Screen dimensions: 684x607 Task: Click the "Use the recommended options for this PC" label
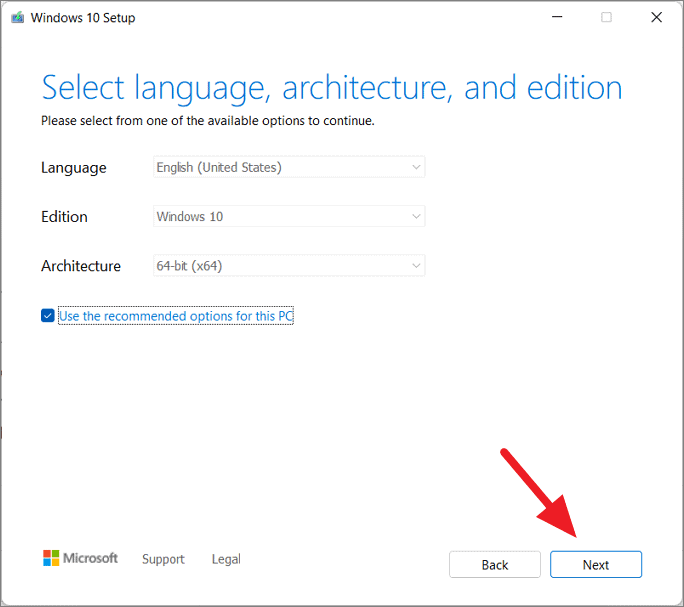[x=176, y=316]
